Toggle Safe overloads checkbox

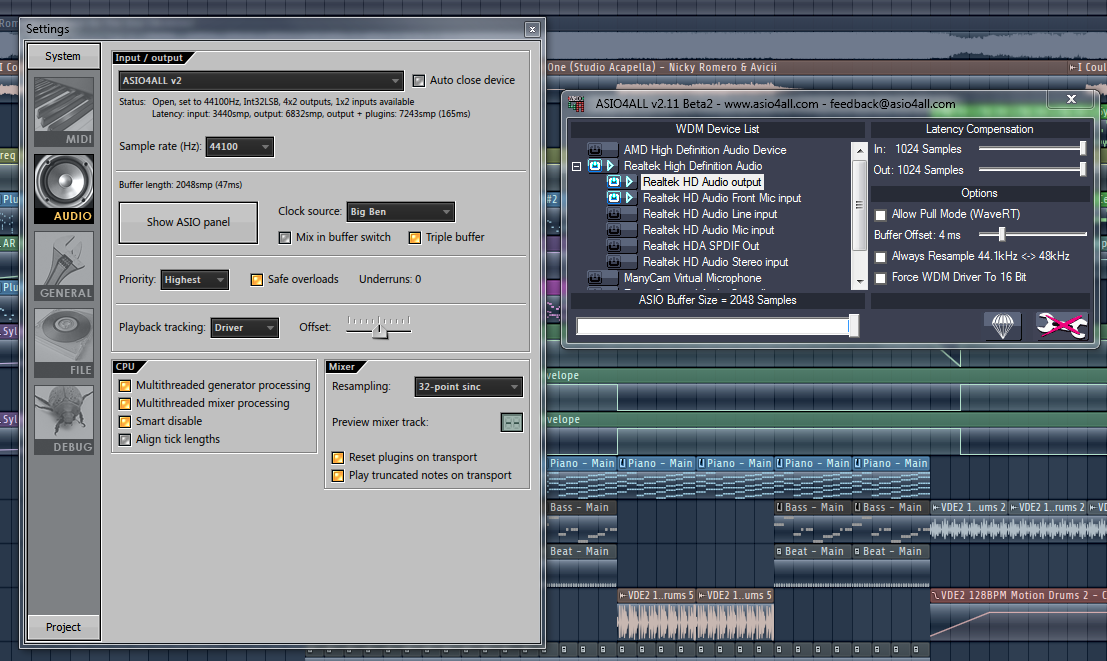click(256, 280)
